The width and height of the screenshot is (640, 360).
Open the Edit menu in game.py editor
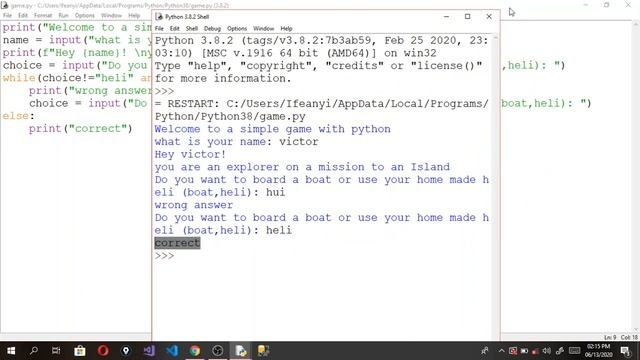tap(23, 16)
